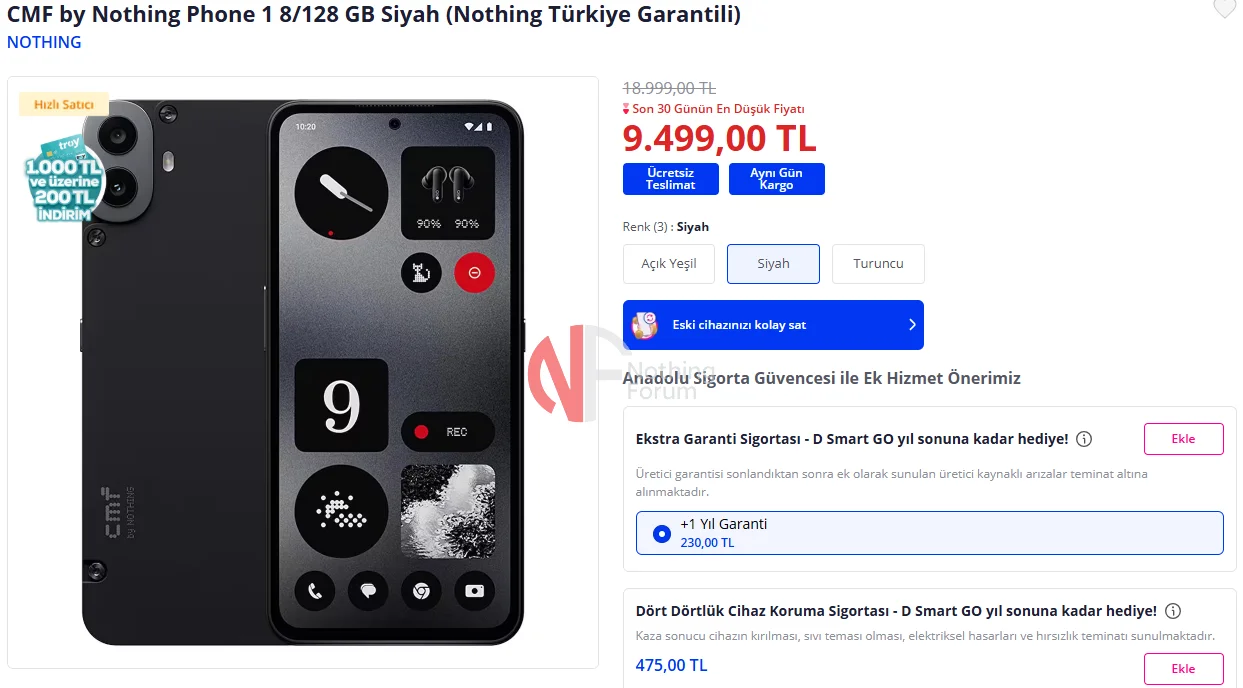This screenshot has height=688, width=1243.
Task: Open the Eski cihazınızı kolay sat banner
Action: [773, 325]
